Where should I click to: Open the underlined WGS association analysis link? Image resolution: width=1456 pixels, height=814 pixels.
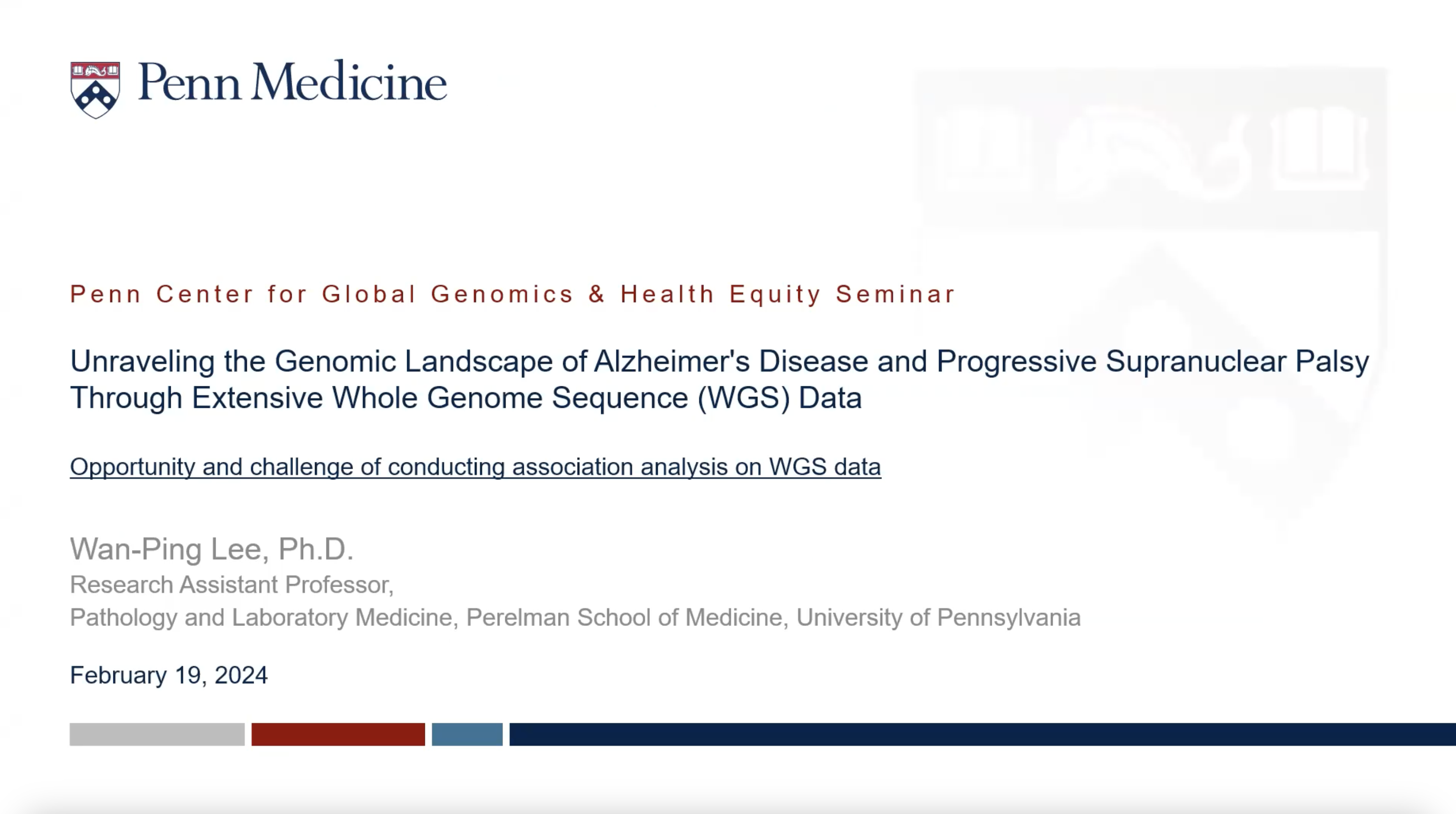(475, 467)
